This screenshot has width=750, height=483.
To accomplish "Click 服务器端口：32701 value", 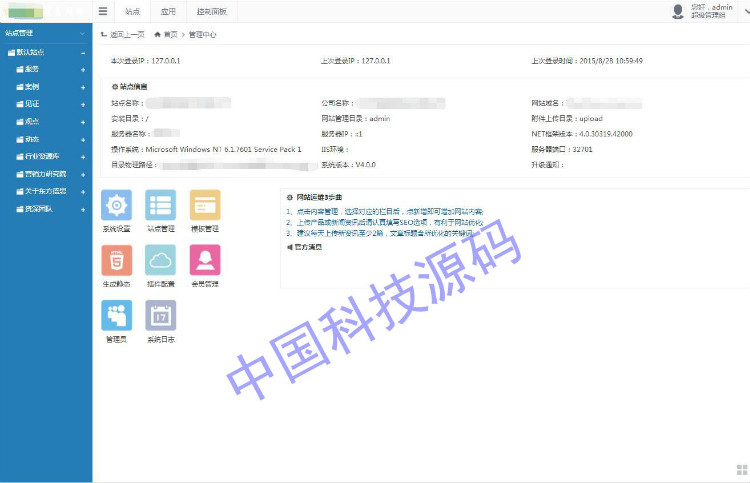I will (x=562, y=149).
